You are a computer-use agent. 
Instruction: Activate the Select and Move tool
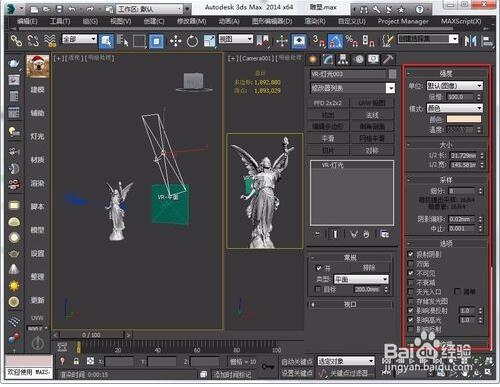(175, 41)
